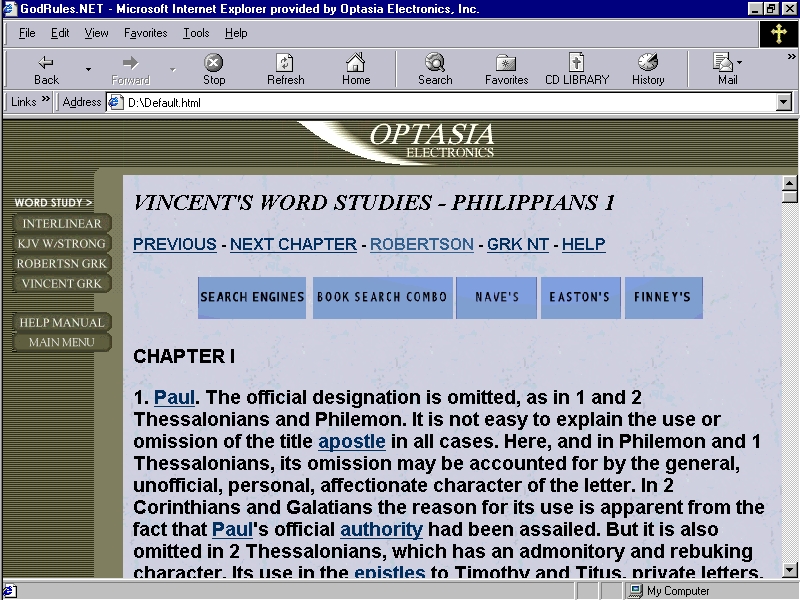
Task: Refresh the page using the Refresh icon
Action: click(285, 63)
